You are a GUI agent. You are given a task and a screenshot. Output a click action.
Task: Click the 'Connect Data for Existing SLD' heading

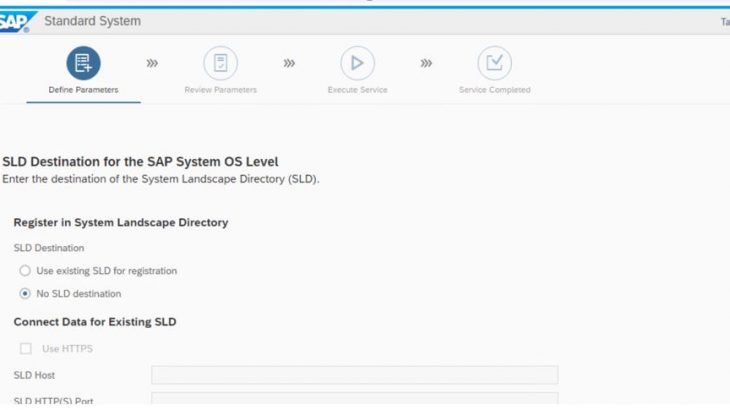pyautogui.click(x=96, y=321)
